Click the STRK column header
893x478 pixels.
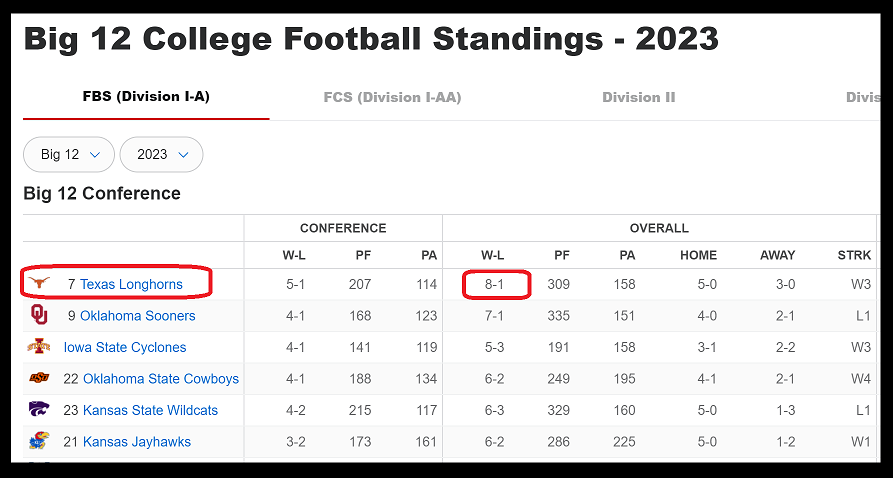click(854, 255)
